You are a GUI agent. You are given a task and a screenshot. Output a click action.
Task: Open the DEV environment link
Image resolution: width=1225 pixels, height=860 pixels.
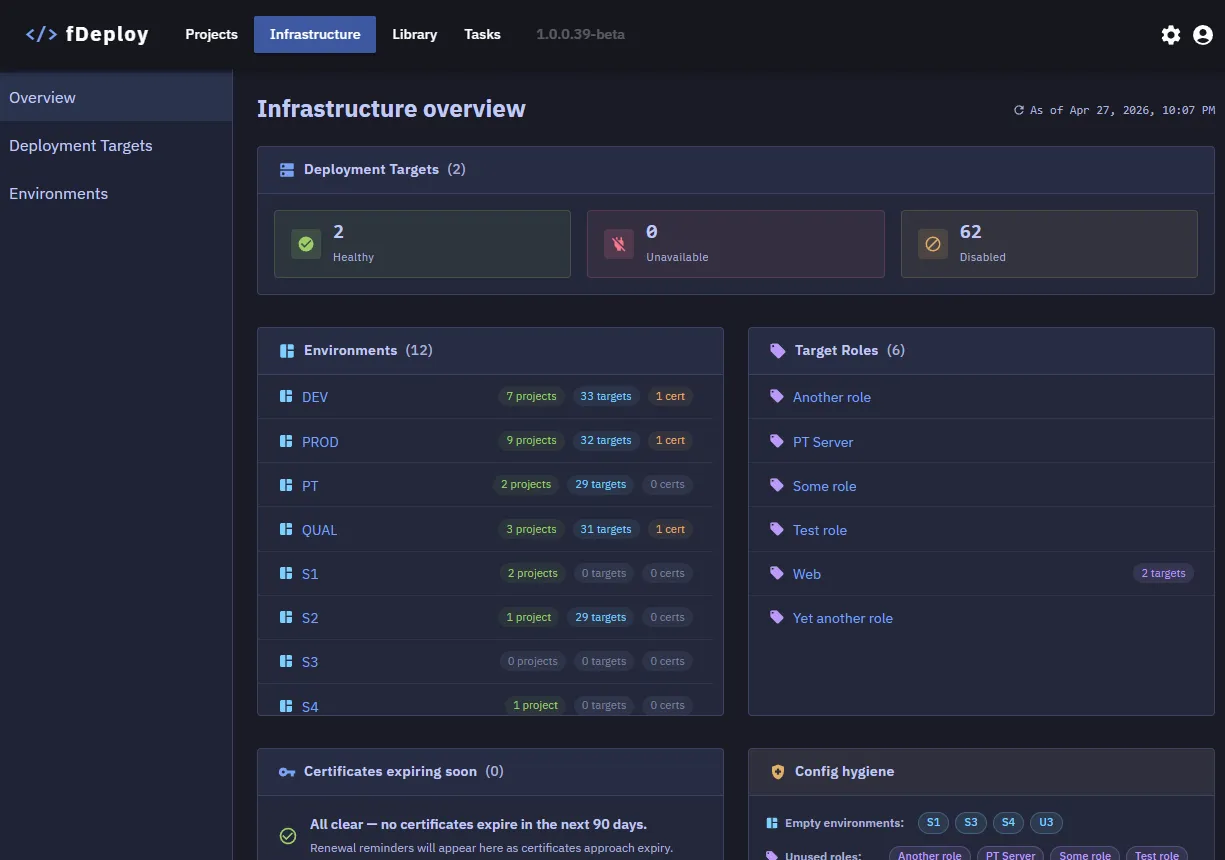[x=315, y=397]
